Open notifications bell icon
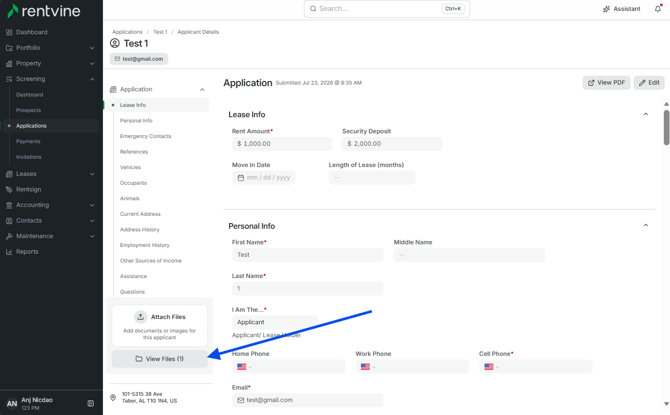 tap(658, 9)
